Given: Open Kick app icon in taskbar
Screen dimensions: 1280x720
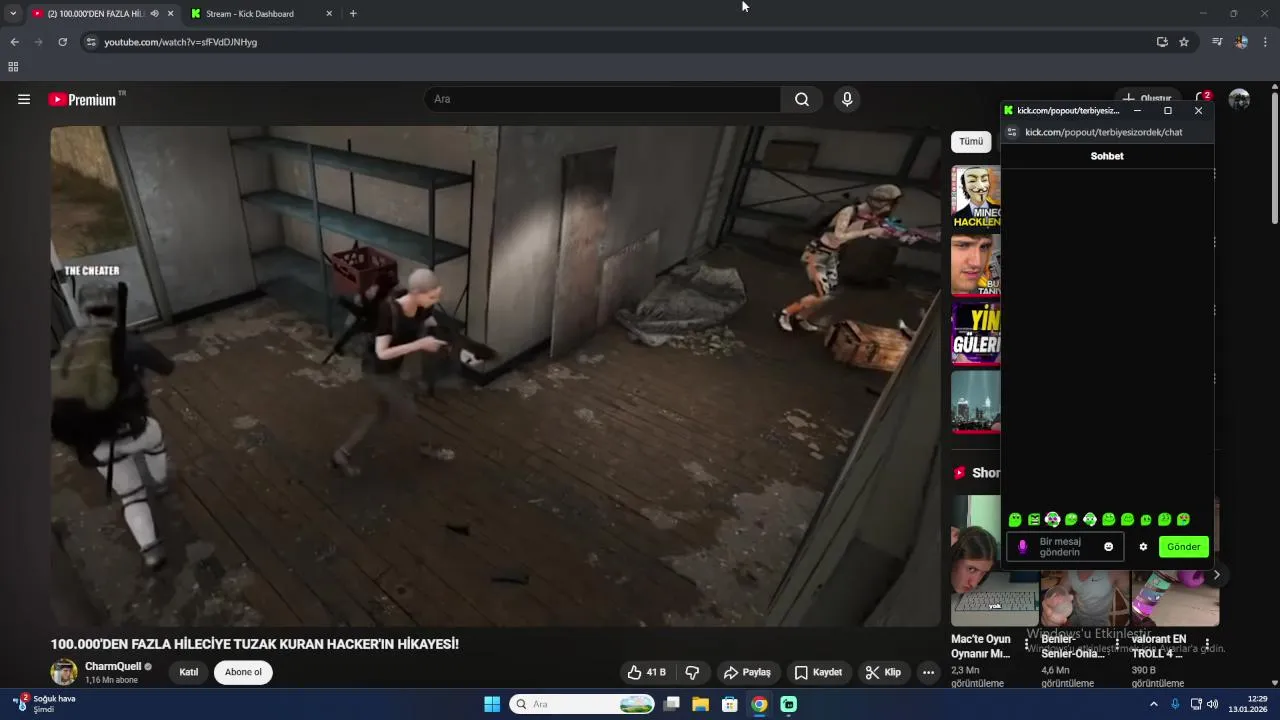Looking at the screenshot, I should [789, 704].
